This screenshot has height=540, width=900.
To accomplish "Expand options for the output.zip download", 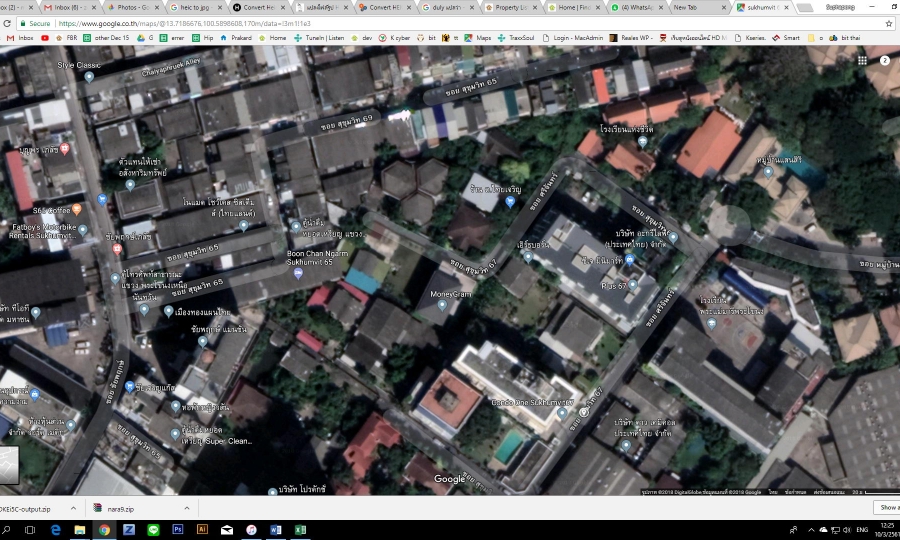I will click(x=73, y=508).
